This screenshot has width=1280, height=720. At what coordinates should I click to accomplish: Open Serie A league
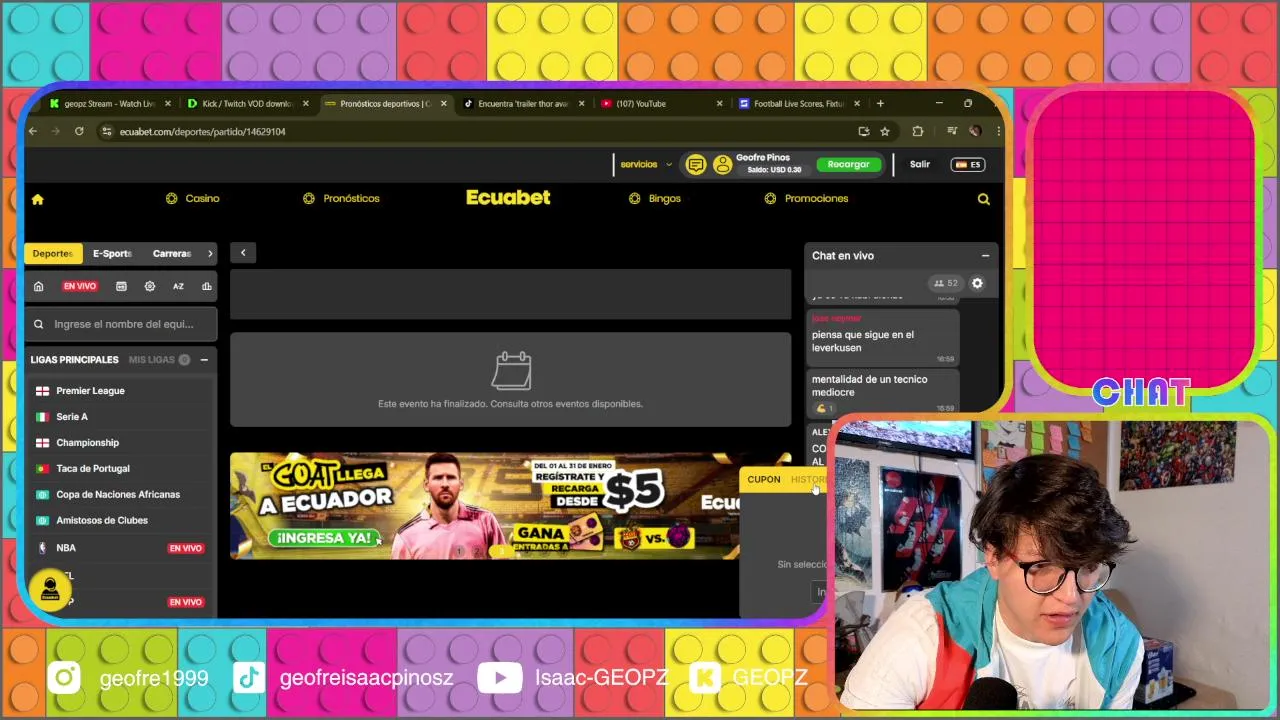tap(120, 417)
